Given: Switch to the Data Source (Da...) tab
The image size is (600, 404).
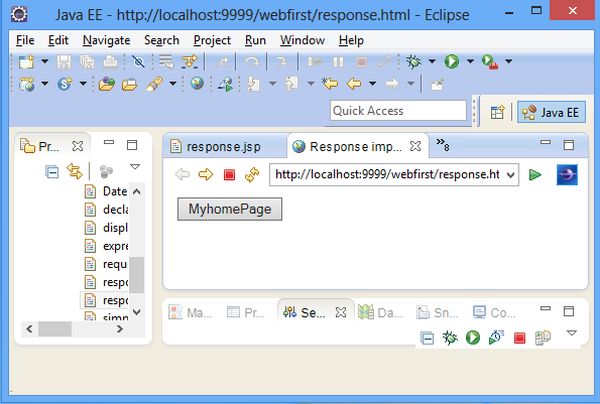Looking at the screenshot, I should point(381,313).
